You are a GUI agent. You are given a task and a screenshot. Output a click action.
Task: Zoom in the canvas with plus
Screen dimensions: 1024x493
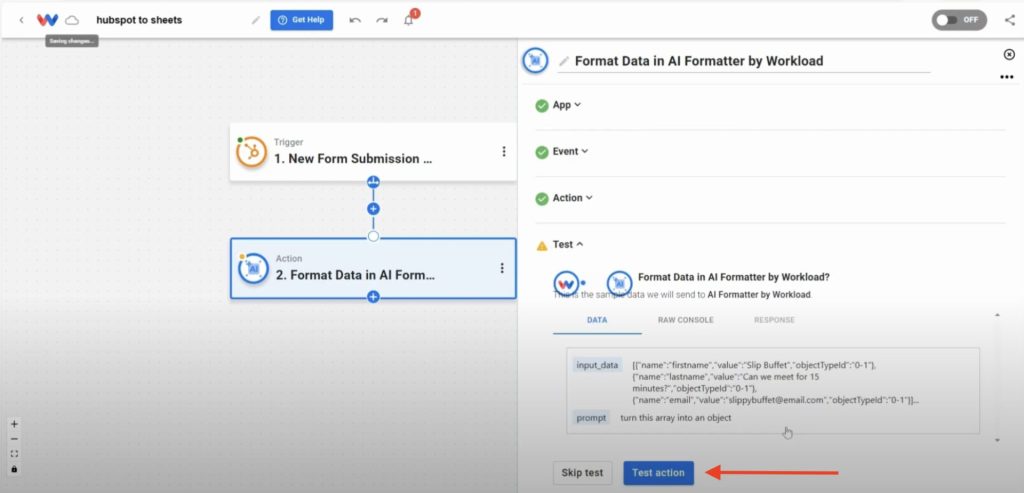pyautogui.click(x=14, y=424)
